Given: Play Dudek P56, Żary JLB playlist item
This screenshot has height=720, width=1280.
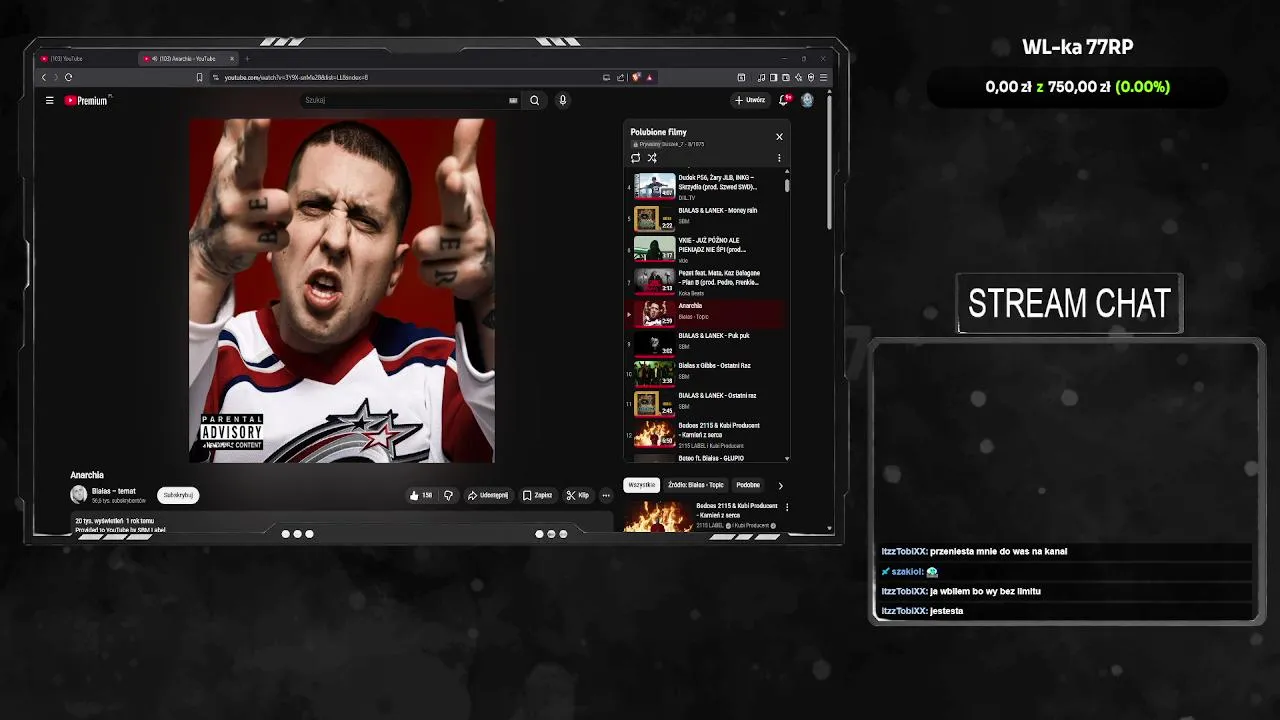Looking at the screenshot, I should tap(705, 186).
